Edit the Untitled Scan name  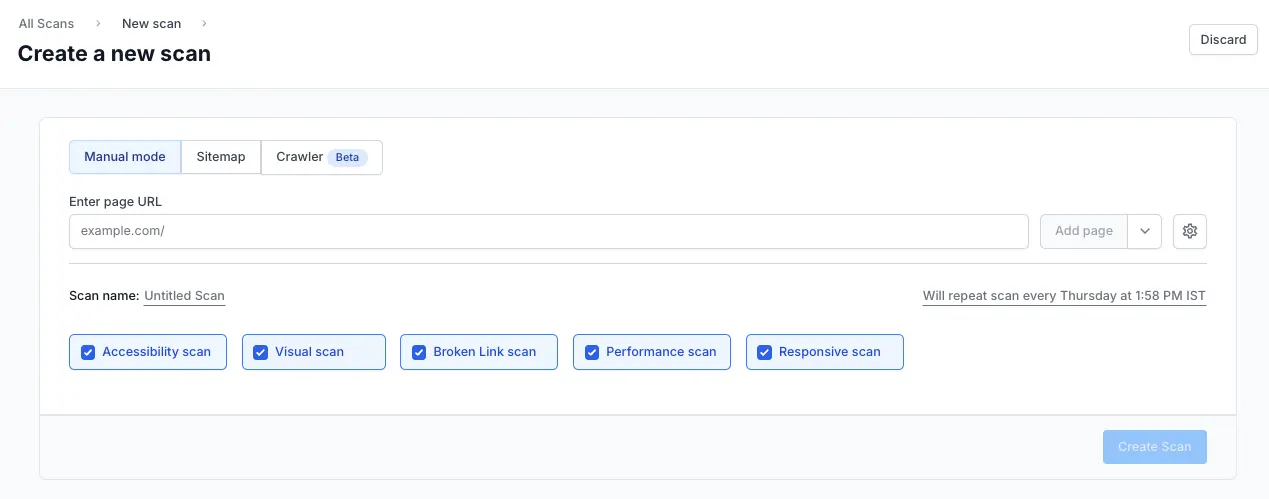click(x=184, y=296)
